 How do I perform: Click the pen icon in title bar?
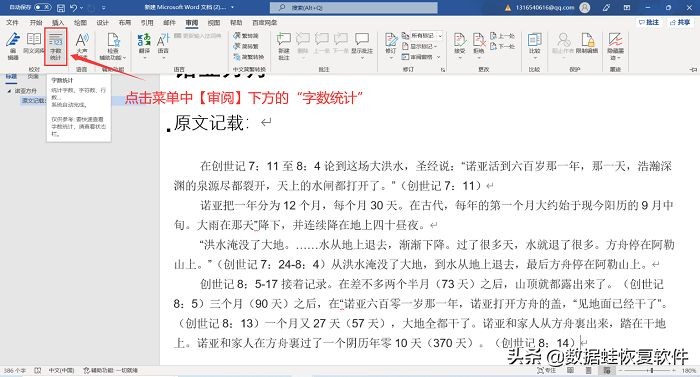tap(606, 8)
